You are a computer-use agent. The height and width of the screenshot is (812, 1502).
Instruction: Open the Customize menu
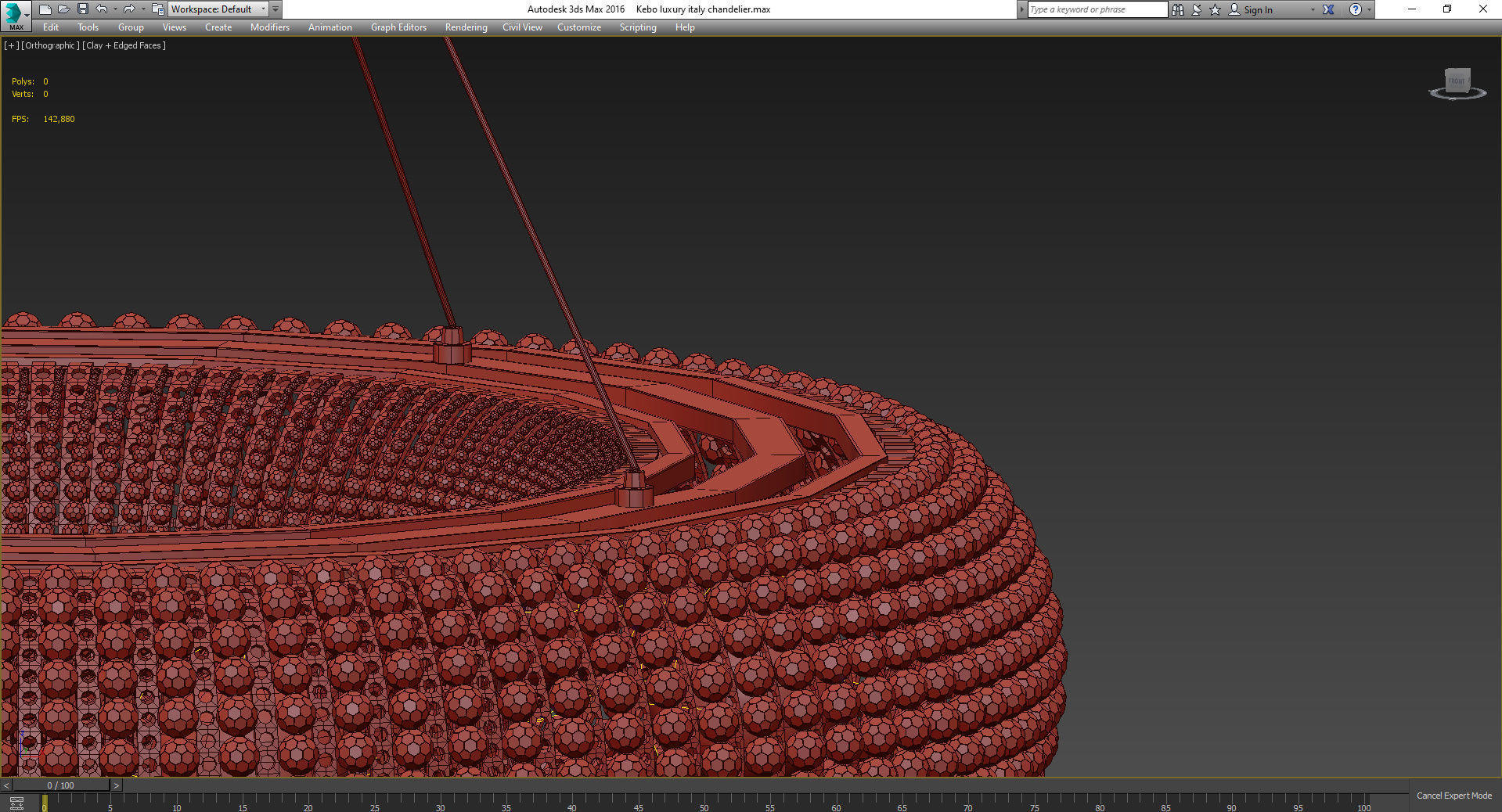pyautogui.click(x=579, y=27)
